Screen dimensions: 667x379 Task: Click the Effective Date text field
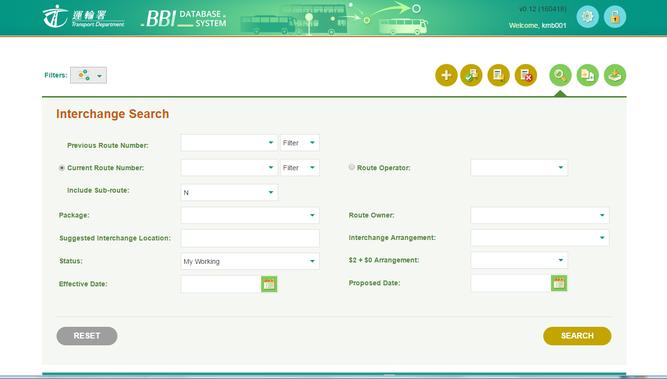click(x=221, y=284)
